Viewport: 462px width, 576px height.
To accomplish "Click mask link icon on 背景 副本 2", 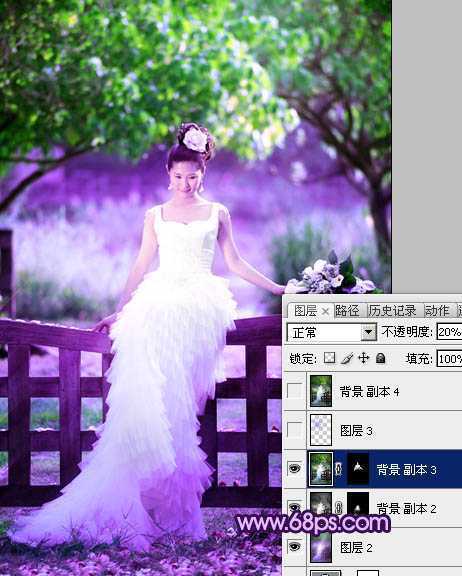I will tap(339, 508).
